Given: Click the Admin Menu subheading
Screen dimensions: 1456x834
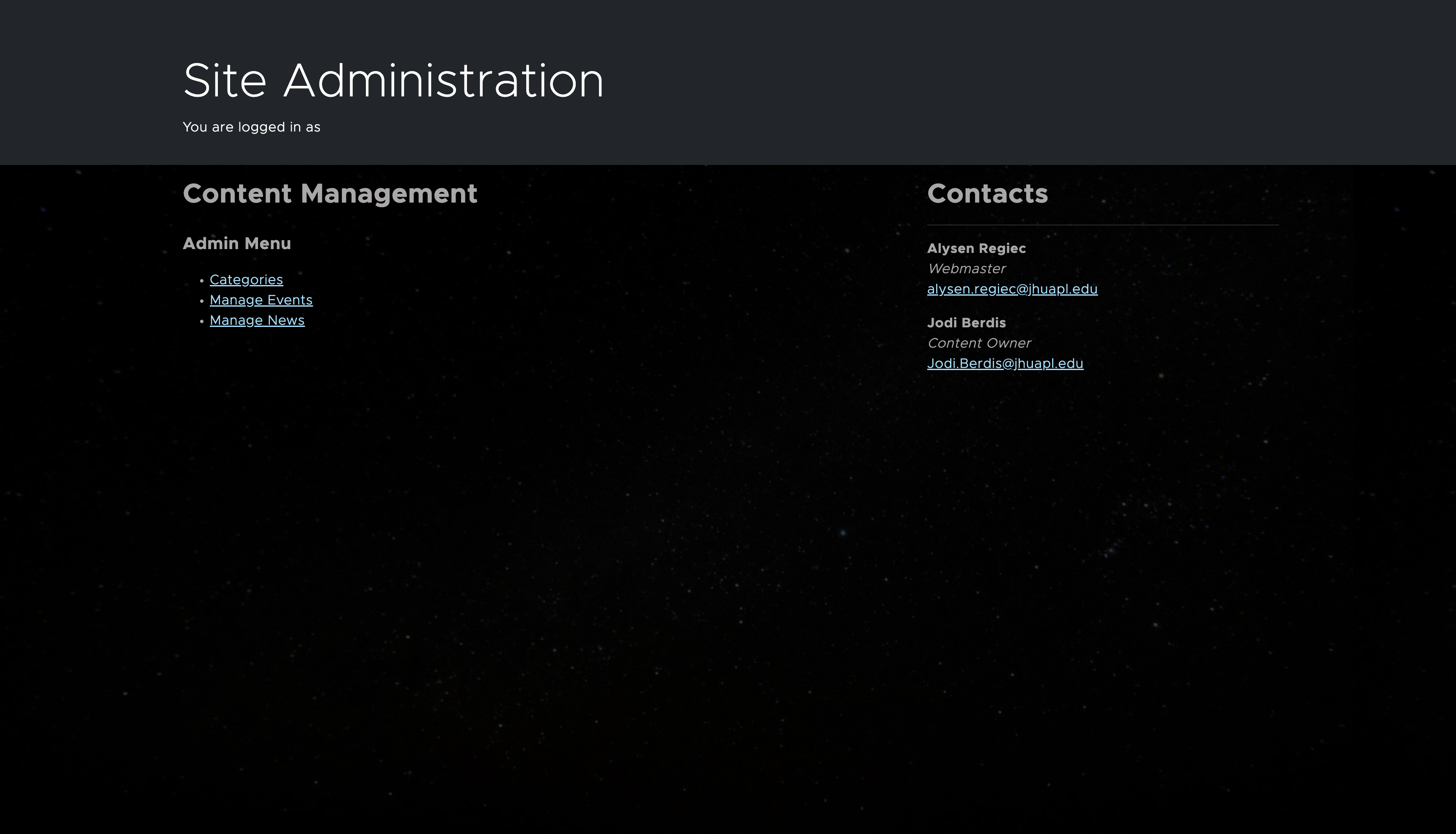Looking at the screenshot, I should click(x=236, y=244).
